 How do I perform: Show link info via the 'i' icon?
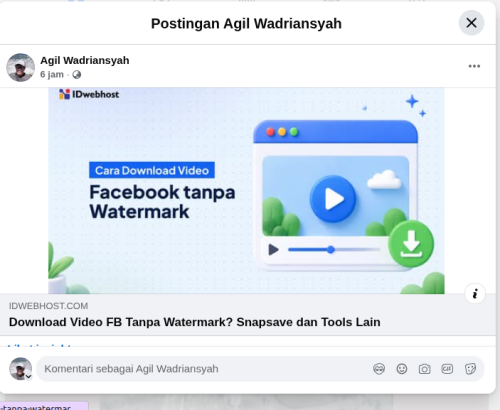[x=475, y=294]
